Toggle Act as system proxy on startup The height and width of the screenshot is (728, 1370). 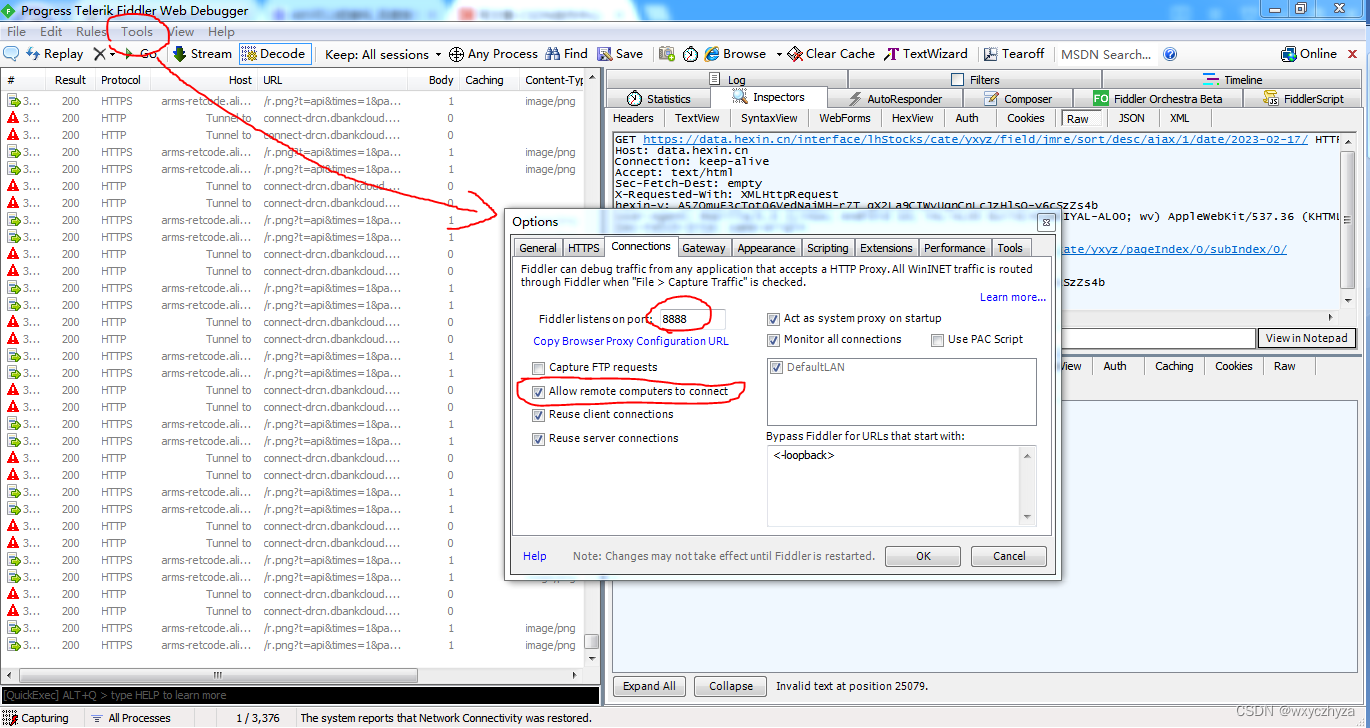(x=774, y=319)
